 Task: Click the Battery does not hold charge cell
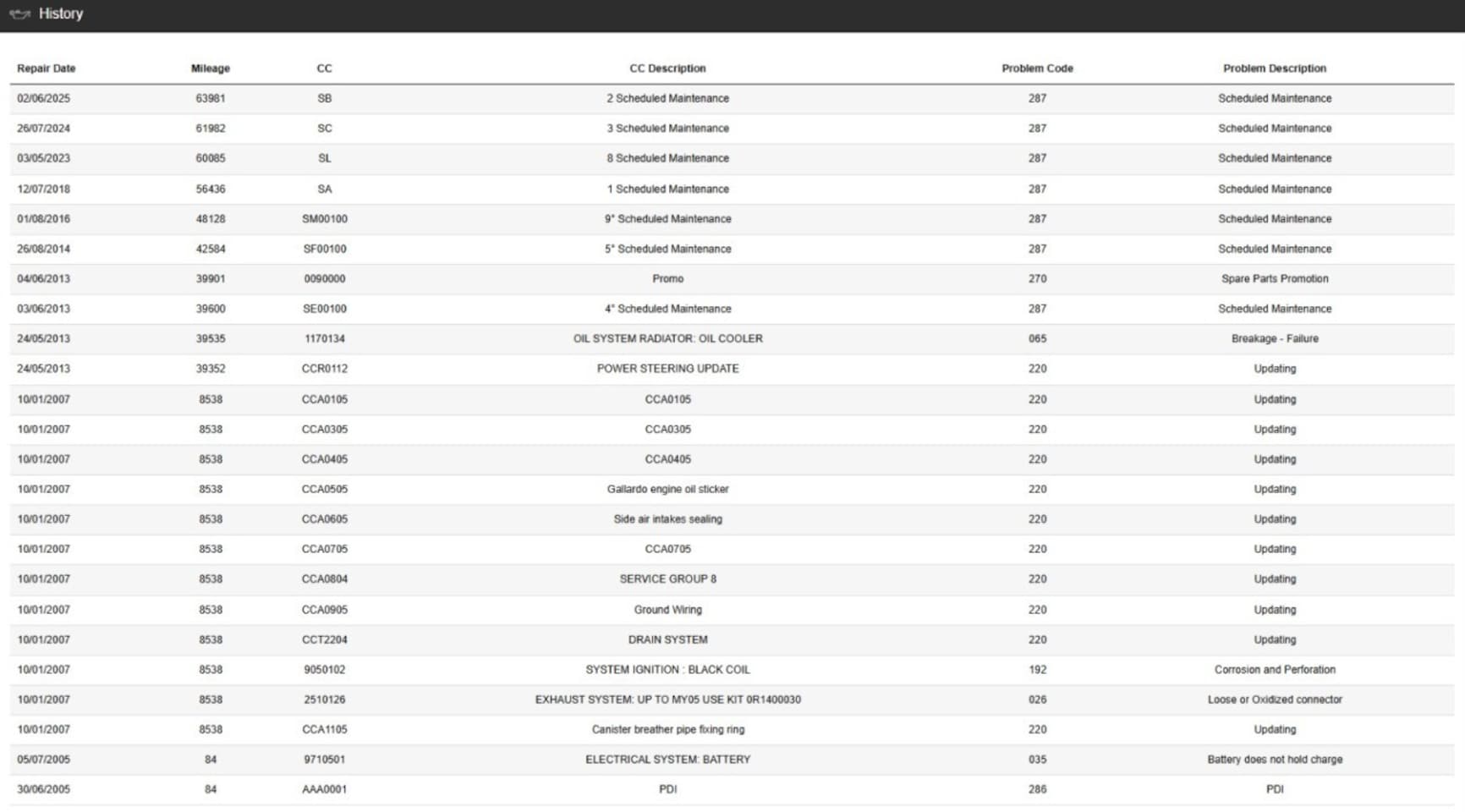1274,760
